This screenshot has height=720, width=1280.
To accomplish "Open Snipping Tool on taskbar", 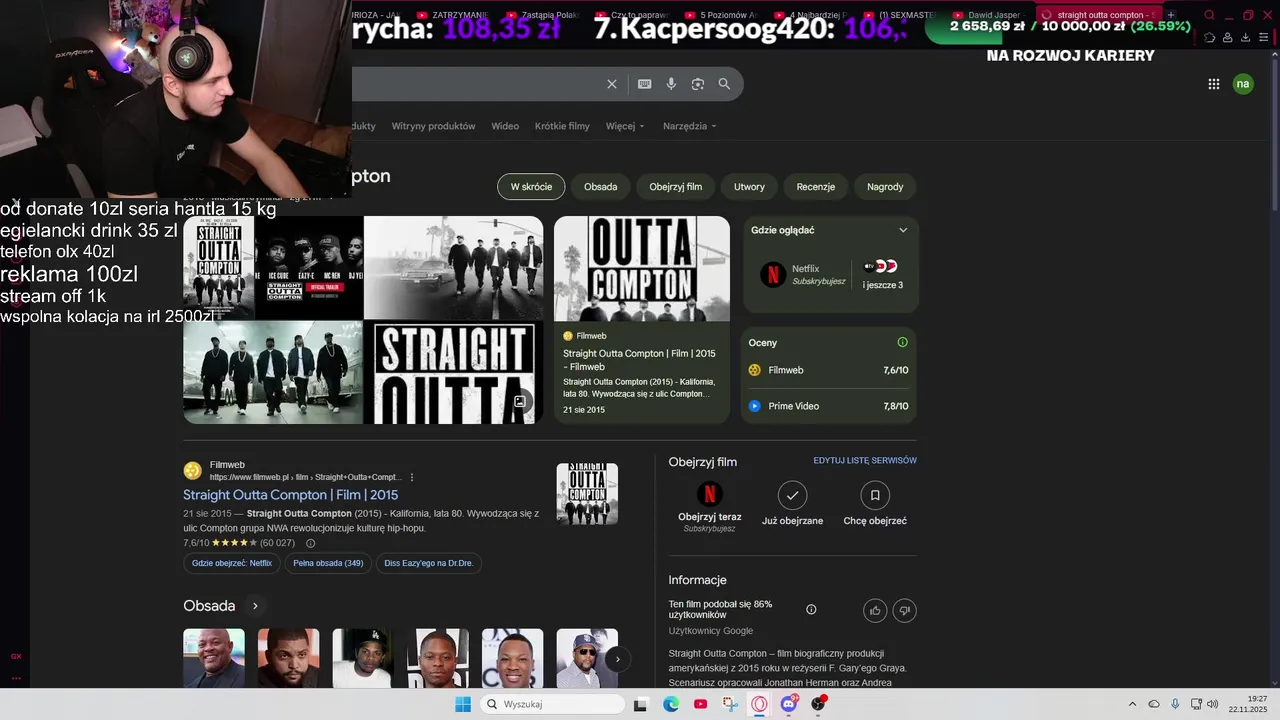I will coord(731,704).
